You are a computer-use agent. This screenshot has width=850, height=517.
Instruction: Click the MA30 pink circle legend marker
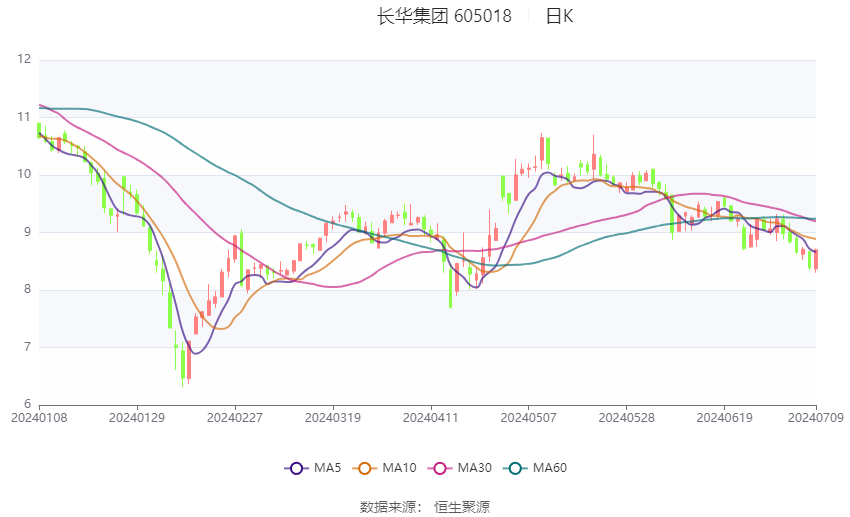tap(439, 467)
